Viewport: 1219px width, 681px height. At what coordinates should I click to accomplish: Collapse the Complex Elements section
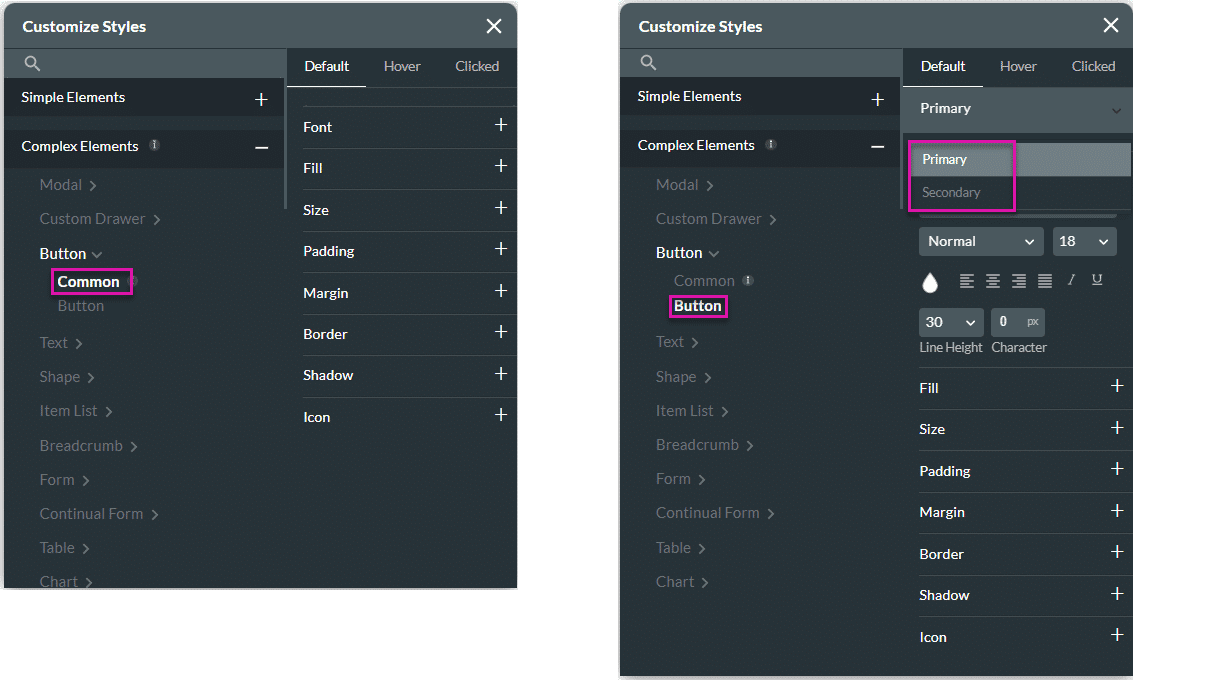877,146
